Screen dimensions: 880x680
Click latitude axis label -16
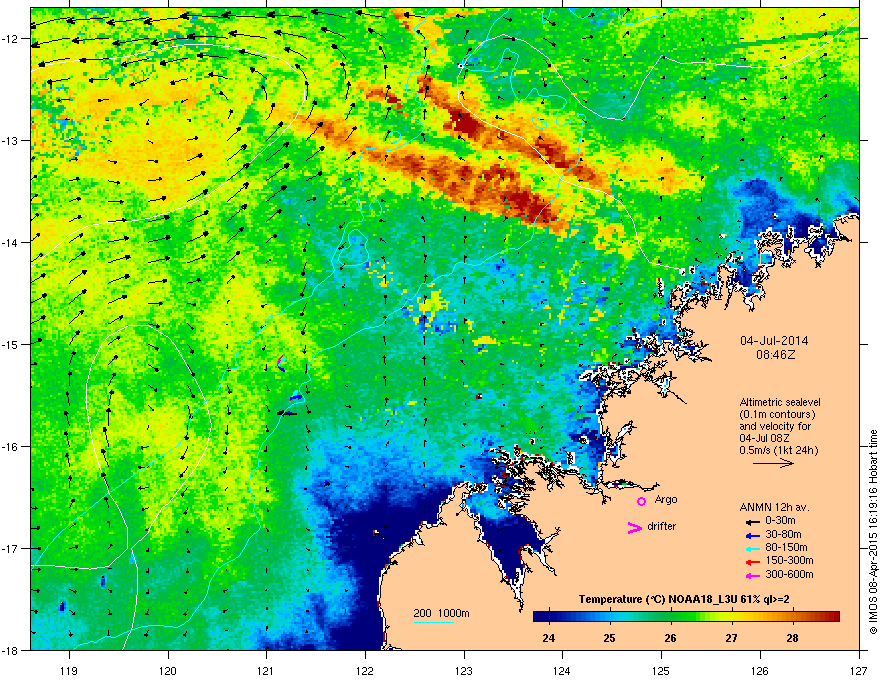(x=10, y=447)
